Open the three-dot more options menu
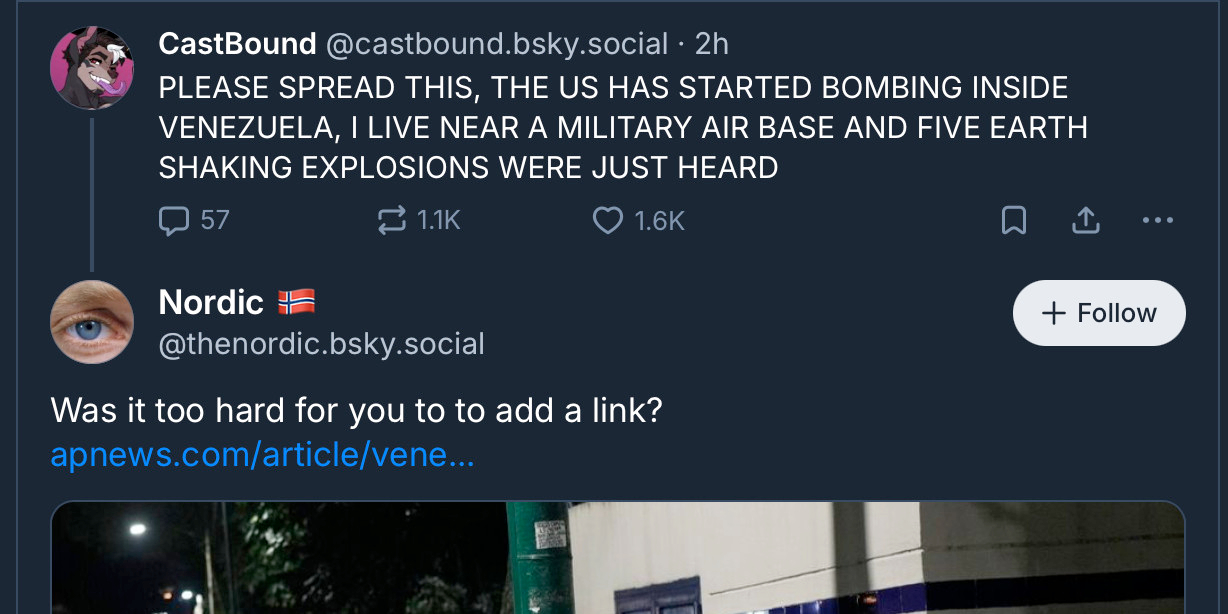 [1157, 220]
